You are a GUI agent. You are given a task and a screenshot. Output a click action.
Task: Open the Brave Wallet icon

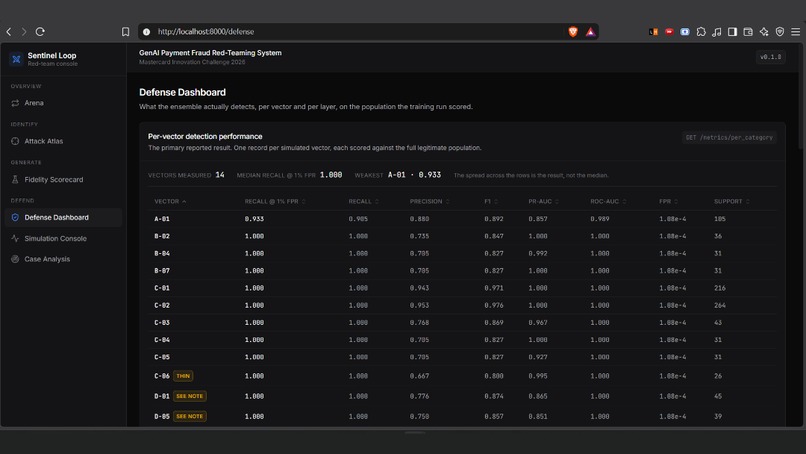(x=748, y=32)
